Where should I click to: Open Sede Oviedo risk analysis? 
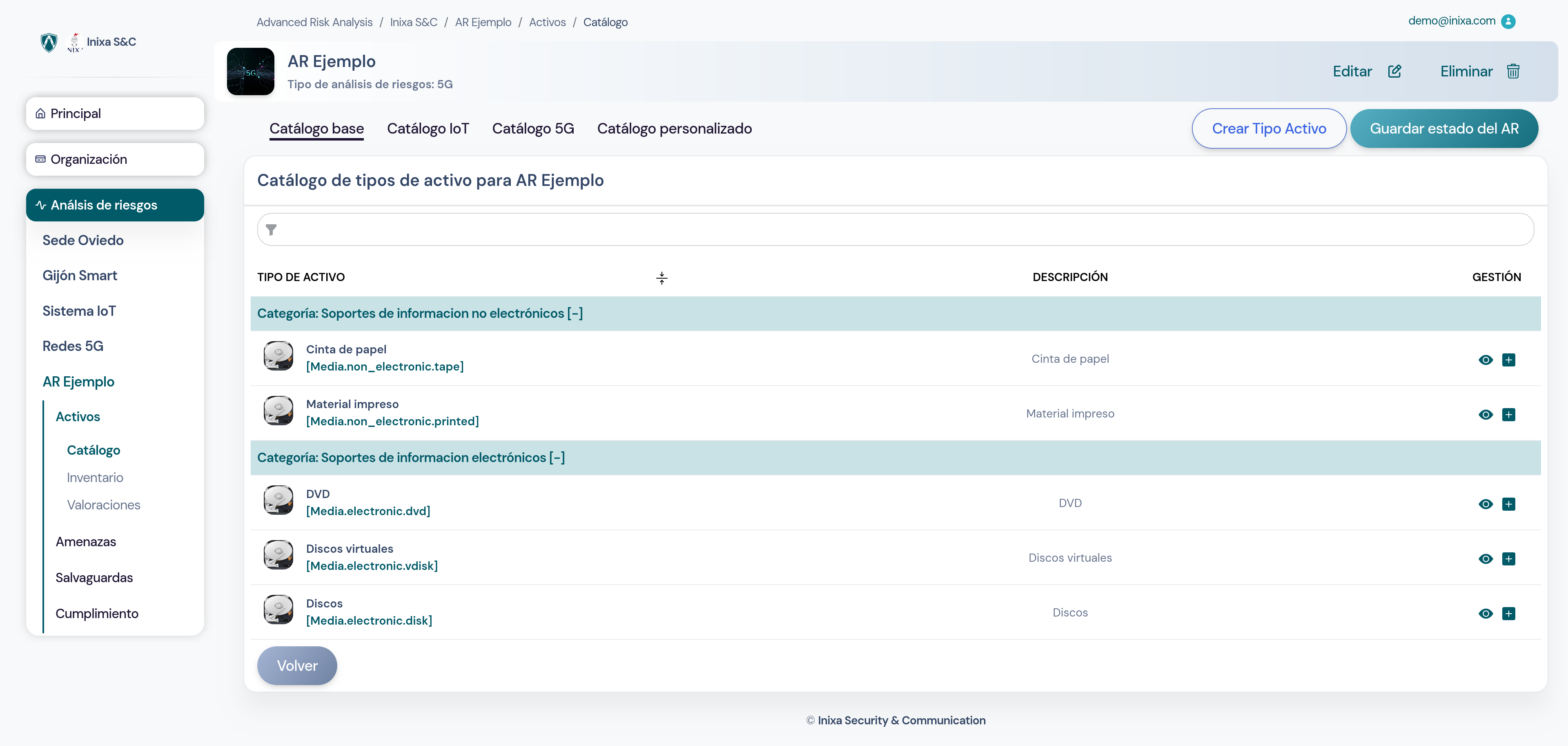click(x=83, y=240)
